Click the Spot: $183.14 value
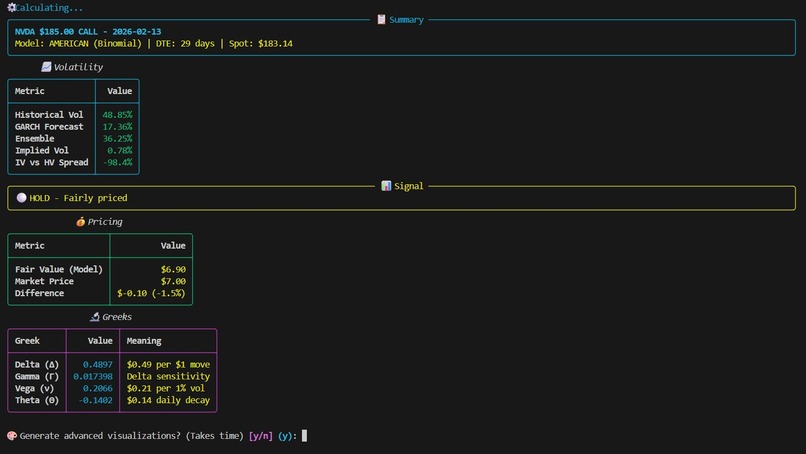806x454 pixels. 261,43
